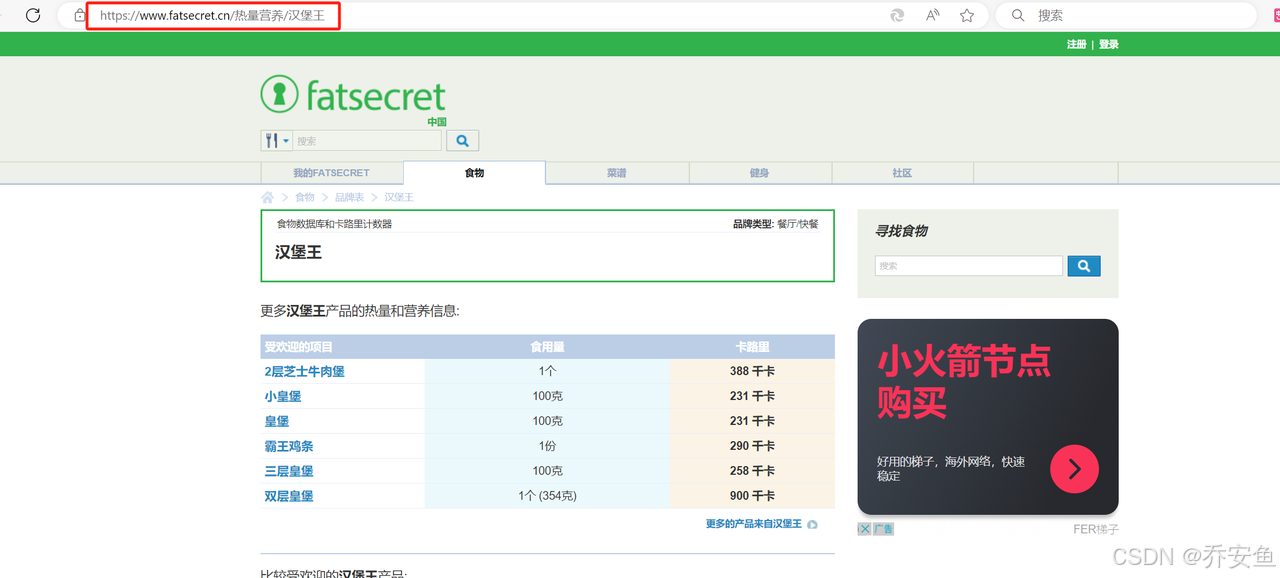Click the address bar URL
Image resolution: width=1280 pixels, height=578 pixels.
click(212, 16)
